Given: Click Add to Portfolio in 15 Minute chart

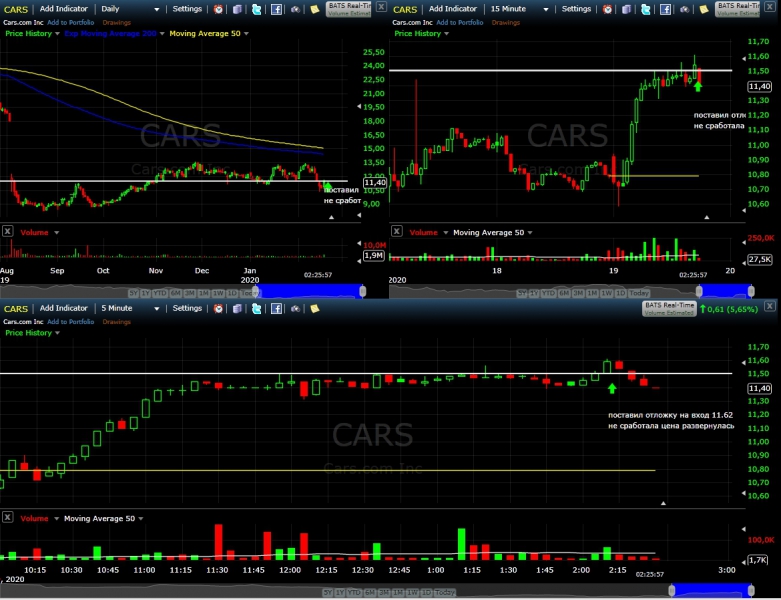Looking at the screenshot, I should pyautogui.click(x=459, y=22).
